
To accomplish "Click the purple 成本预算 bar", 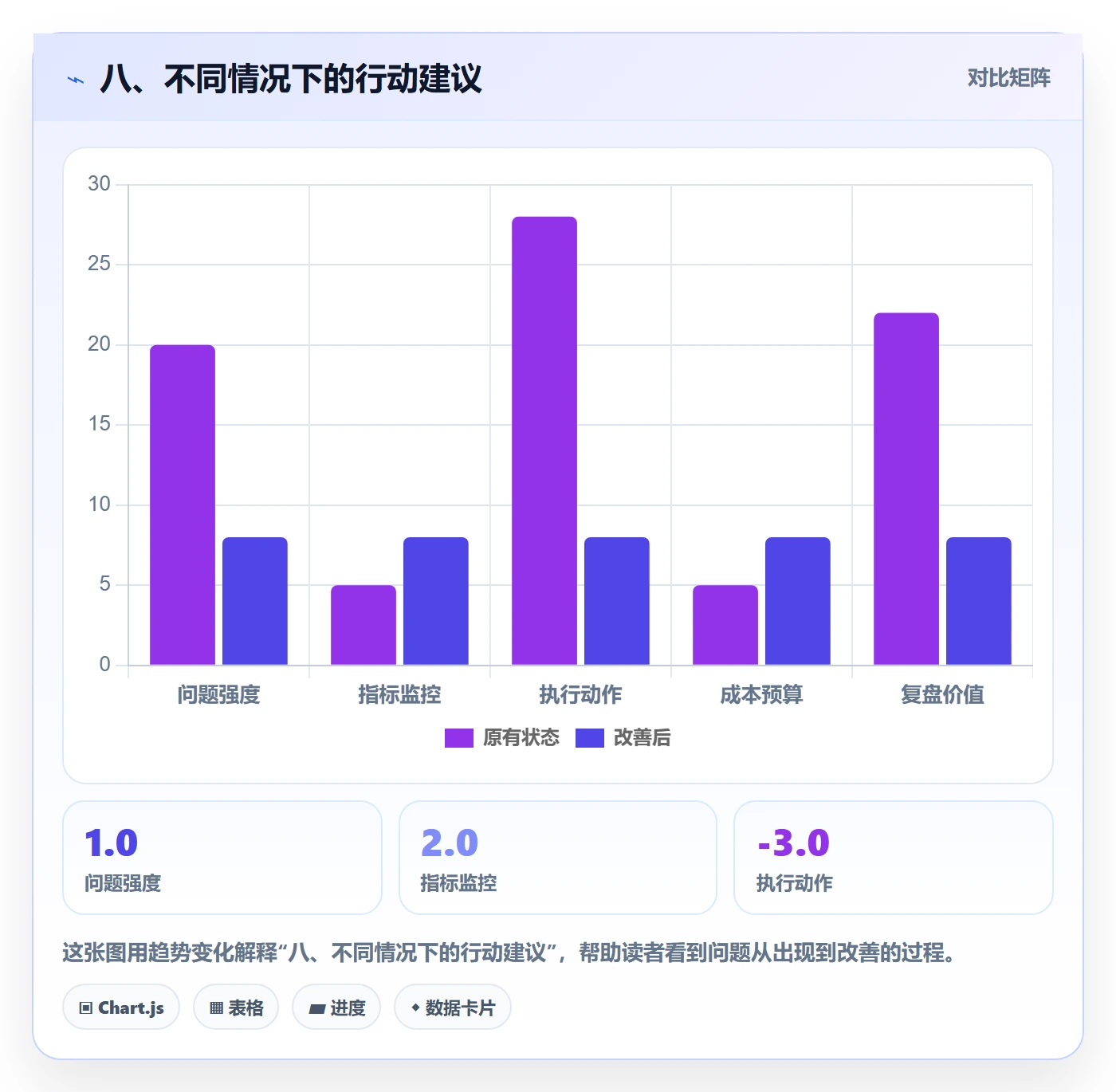I will coord(725,625).
